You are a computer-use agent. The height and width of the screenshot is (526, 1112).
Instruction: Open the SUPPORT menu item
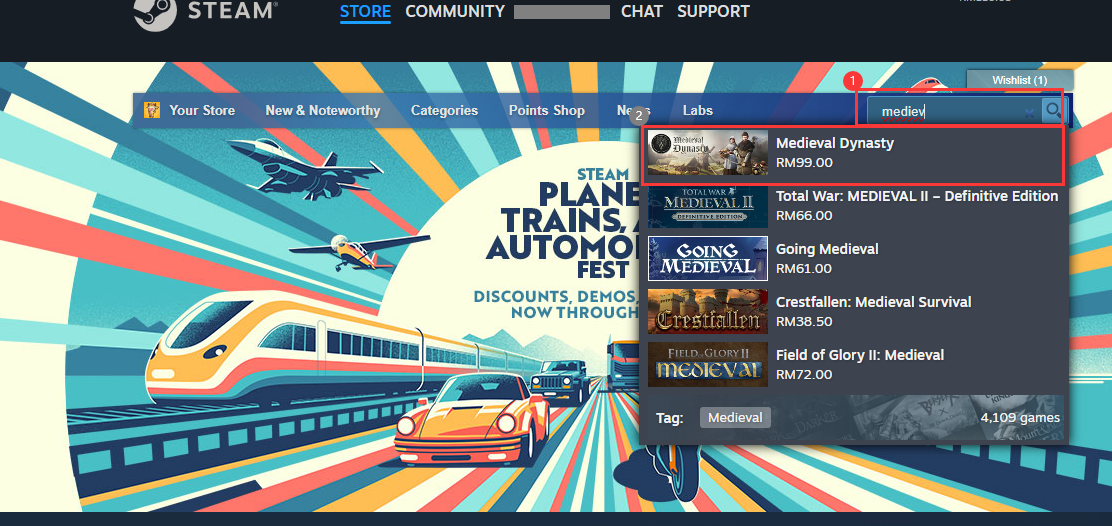click(x=713, y=11)
